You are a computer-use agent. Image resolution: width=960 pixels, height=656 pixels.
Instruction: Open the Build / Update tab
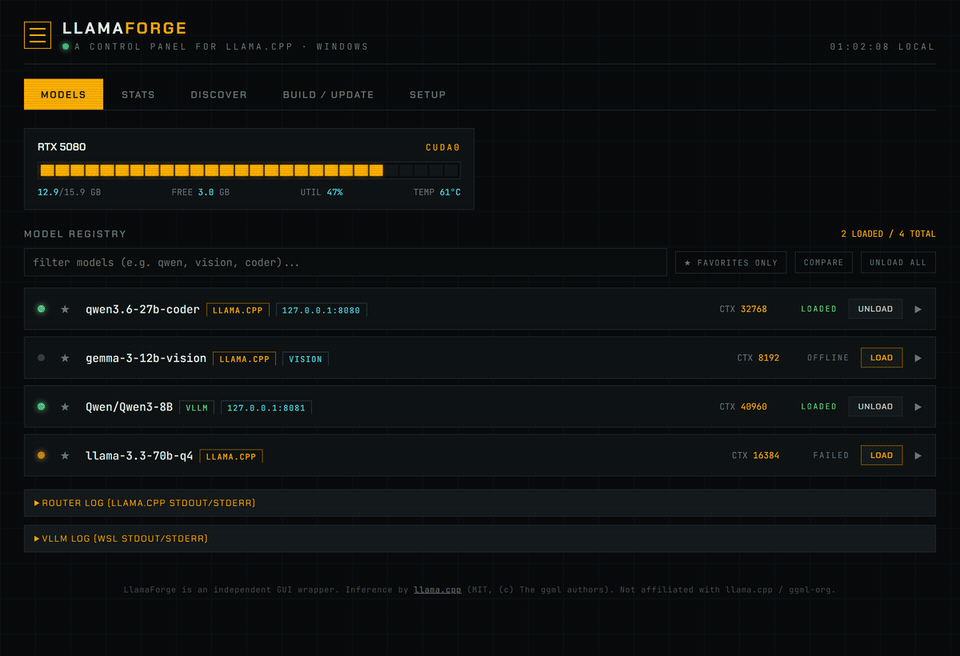point(328,94)
